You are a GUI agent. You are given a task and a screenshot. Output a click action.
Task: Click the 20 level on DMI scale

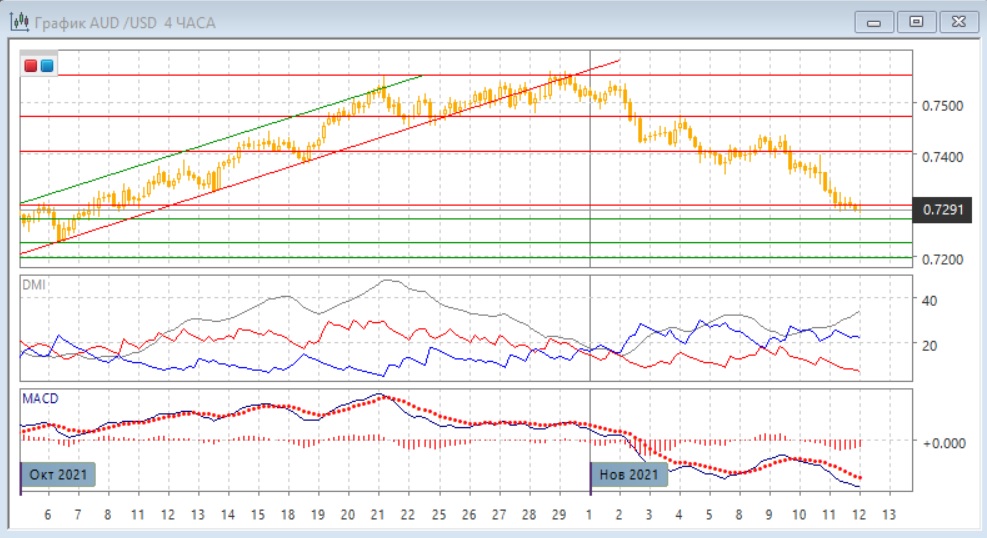click(928, 345)
